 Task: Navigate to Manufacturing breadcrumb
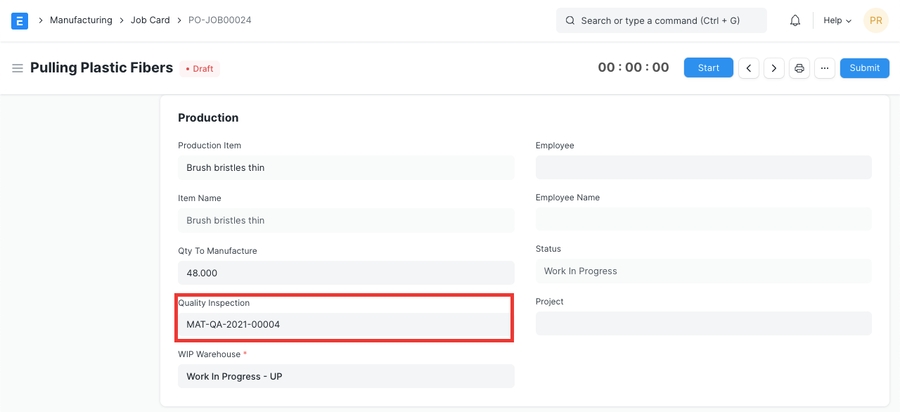click(81, 20)
